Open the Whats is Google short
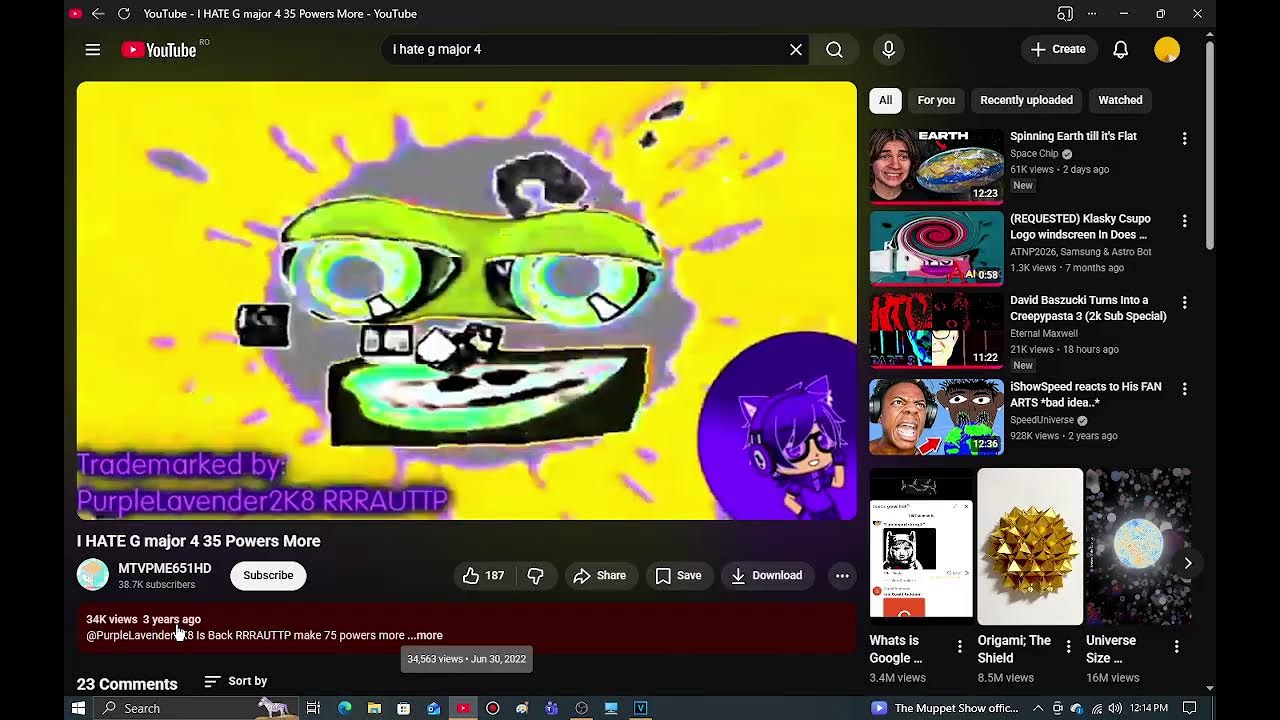 tap(921, 546)
